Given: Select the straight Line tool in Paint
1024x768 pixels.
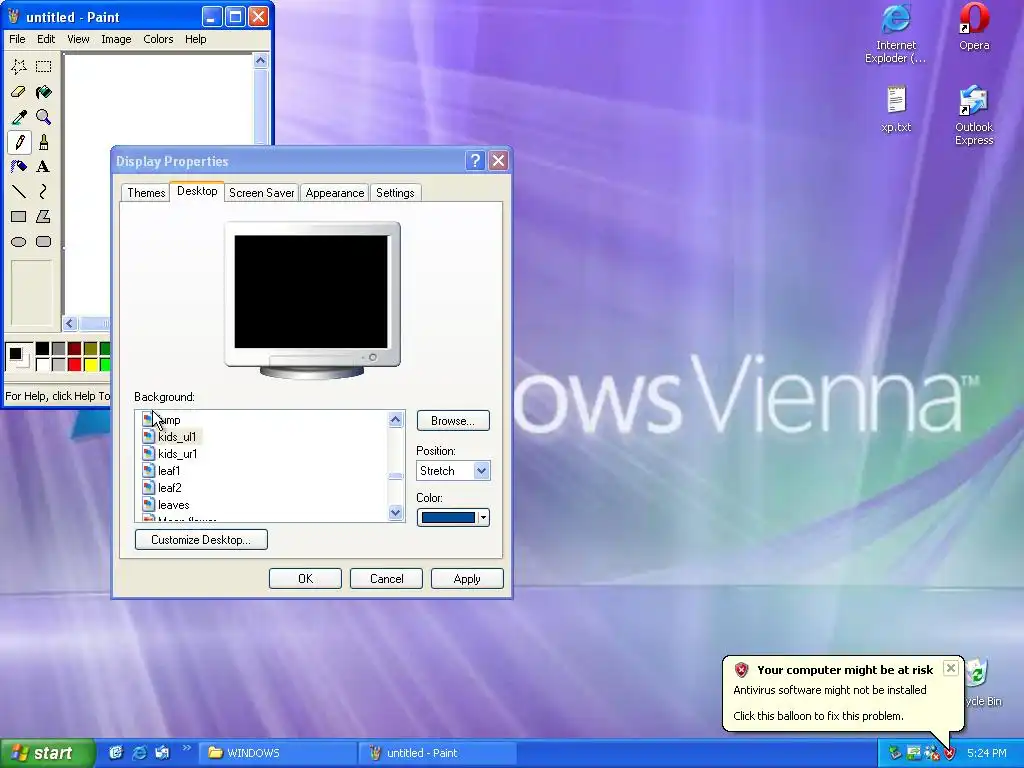Looking at the screenshot, I should (x=19, y=191).
